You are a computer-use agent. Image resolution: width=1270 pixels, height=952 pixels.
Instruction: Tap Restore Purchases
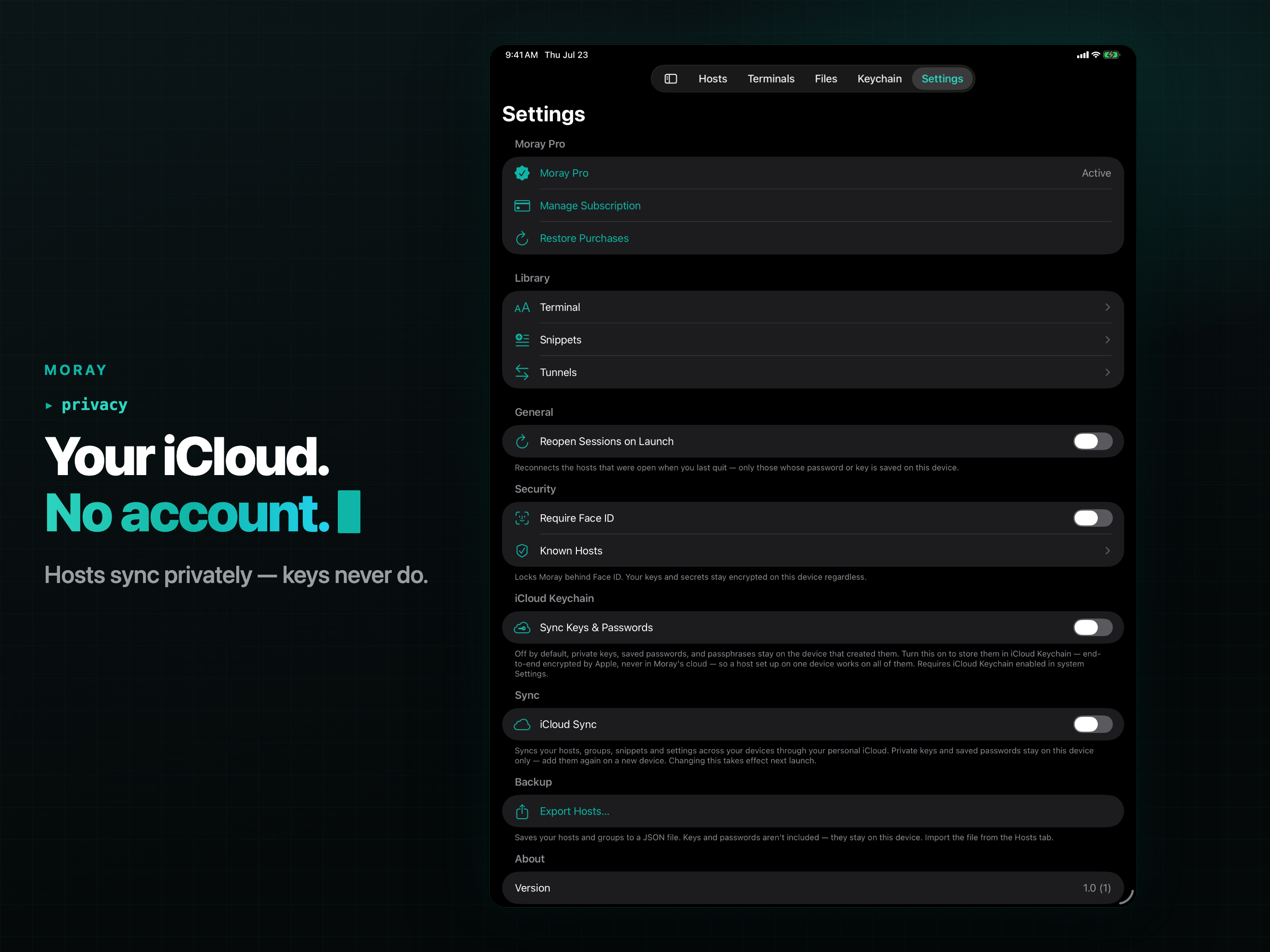[x=584, y=238]
